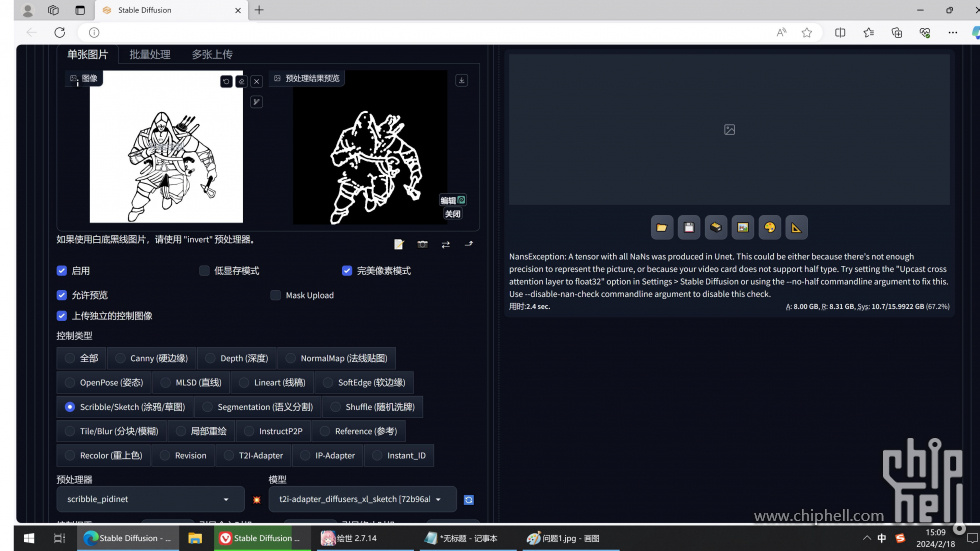Select the 全部 control type
Screen dimensions: 980x551
81,358
